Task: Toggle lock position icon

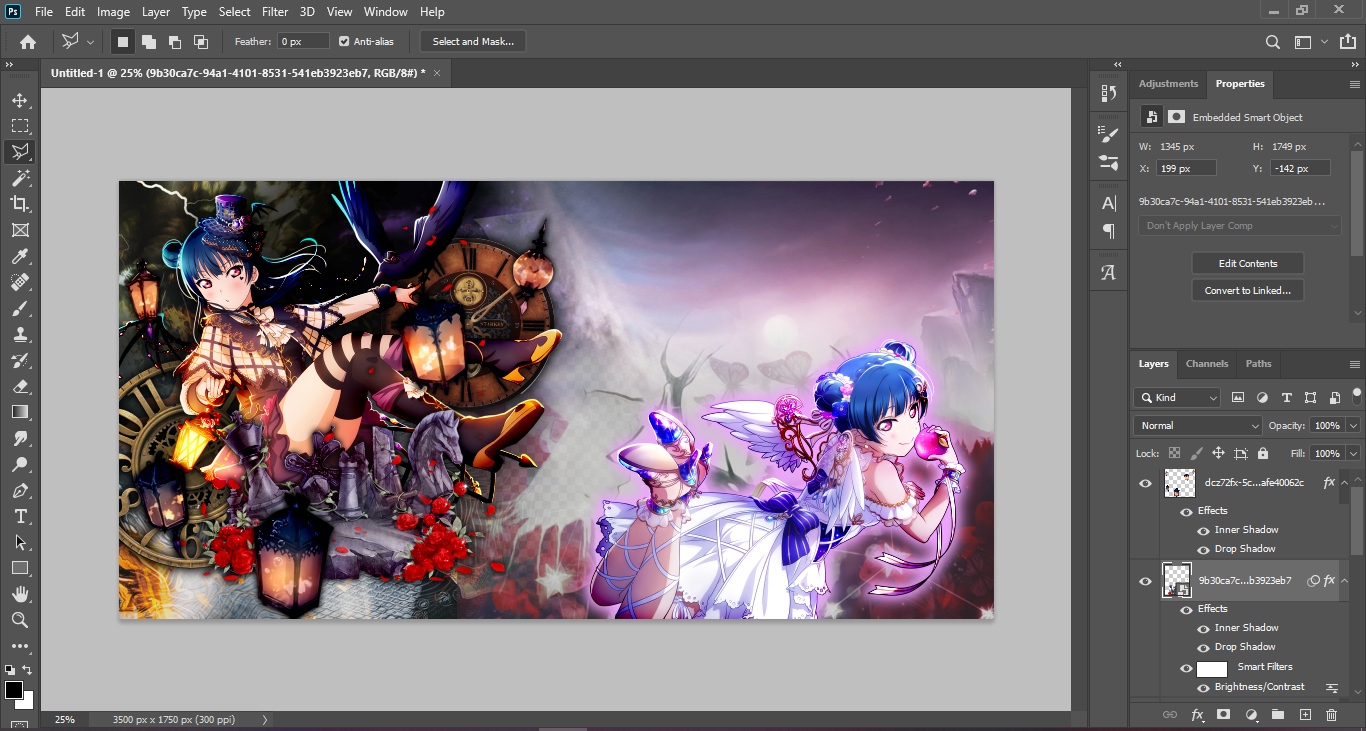Action: 1218,453
